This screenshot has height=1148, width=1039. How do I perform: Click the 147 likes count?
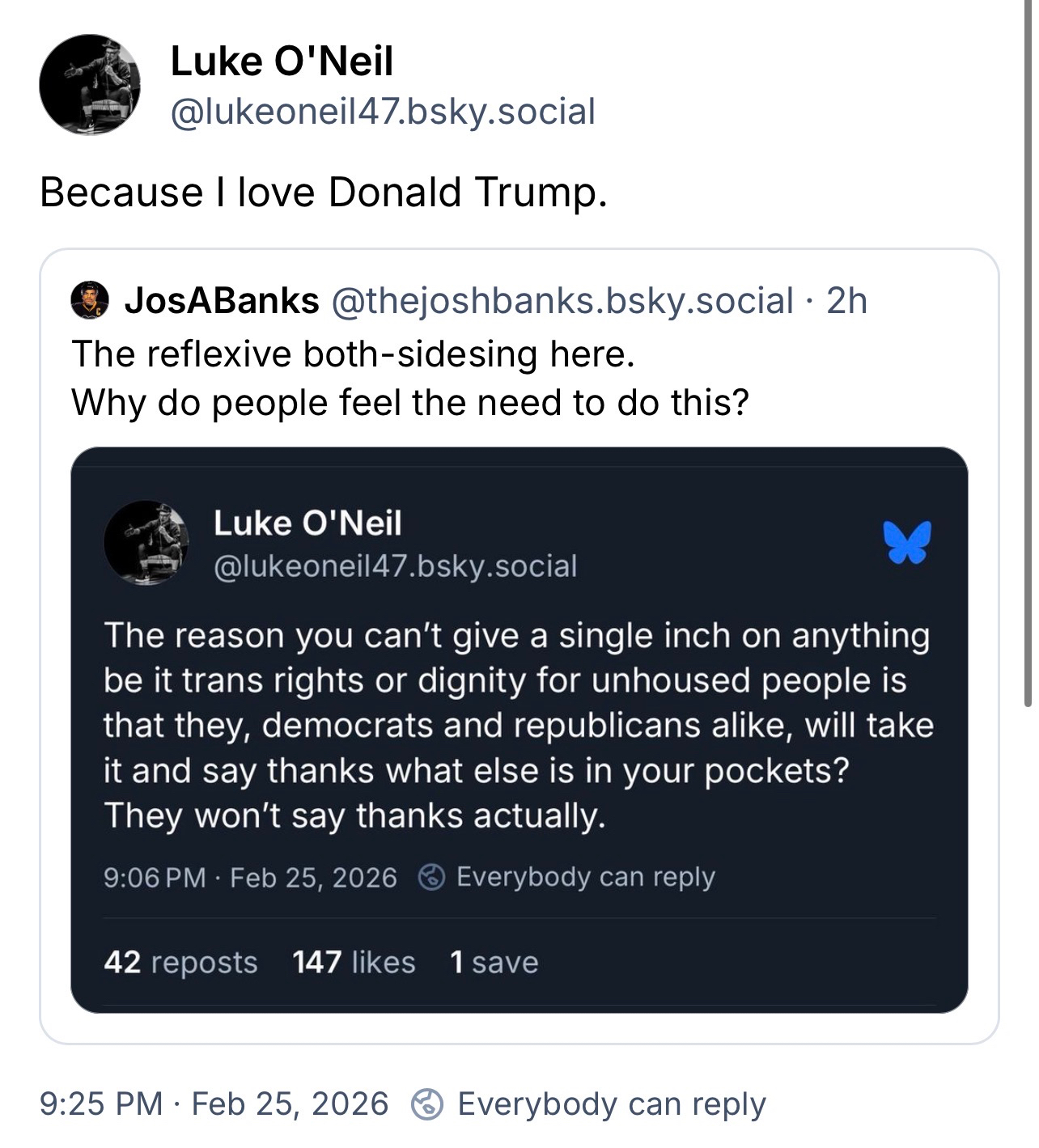(354, 962)
